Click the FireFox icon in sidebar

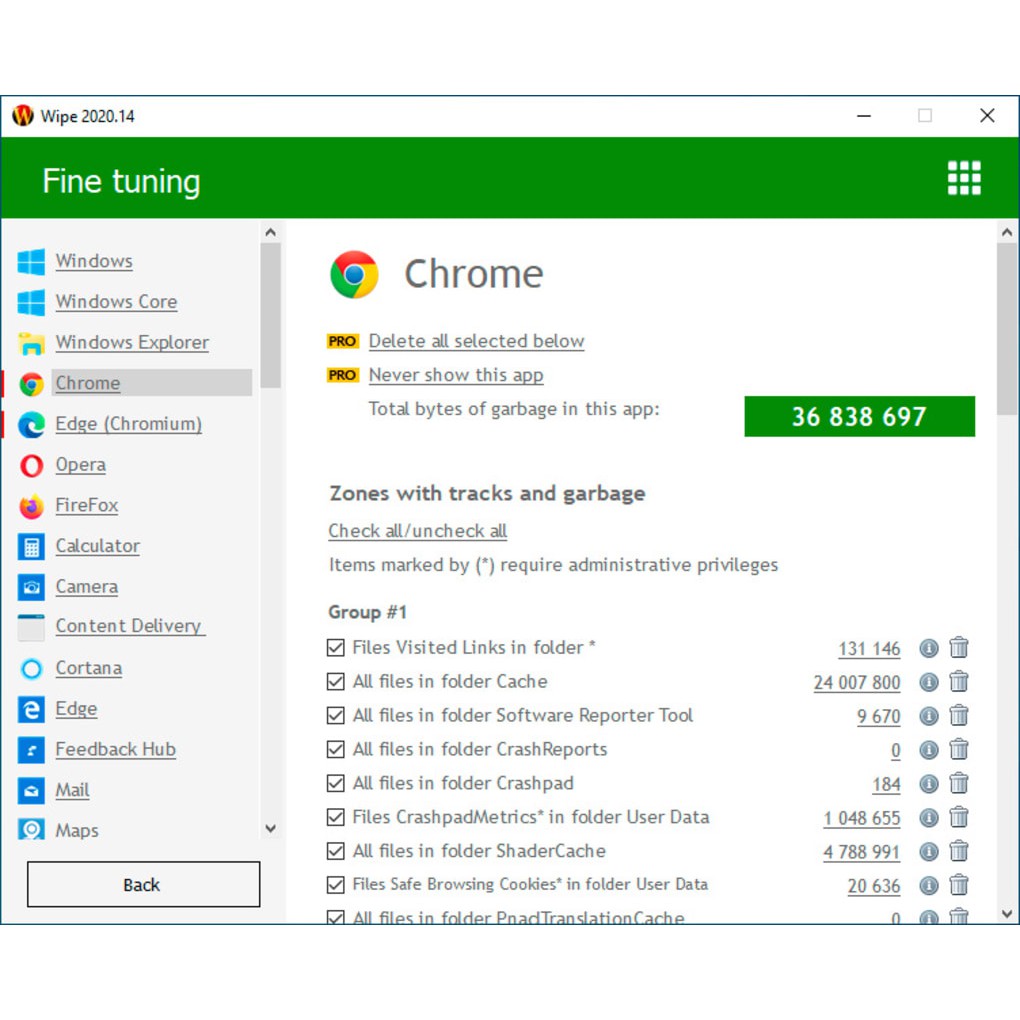tap(32, 506)
